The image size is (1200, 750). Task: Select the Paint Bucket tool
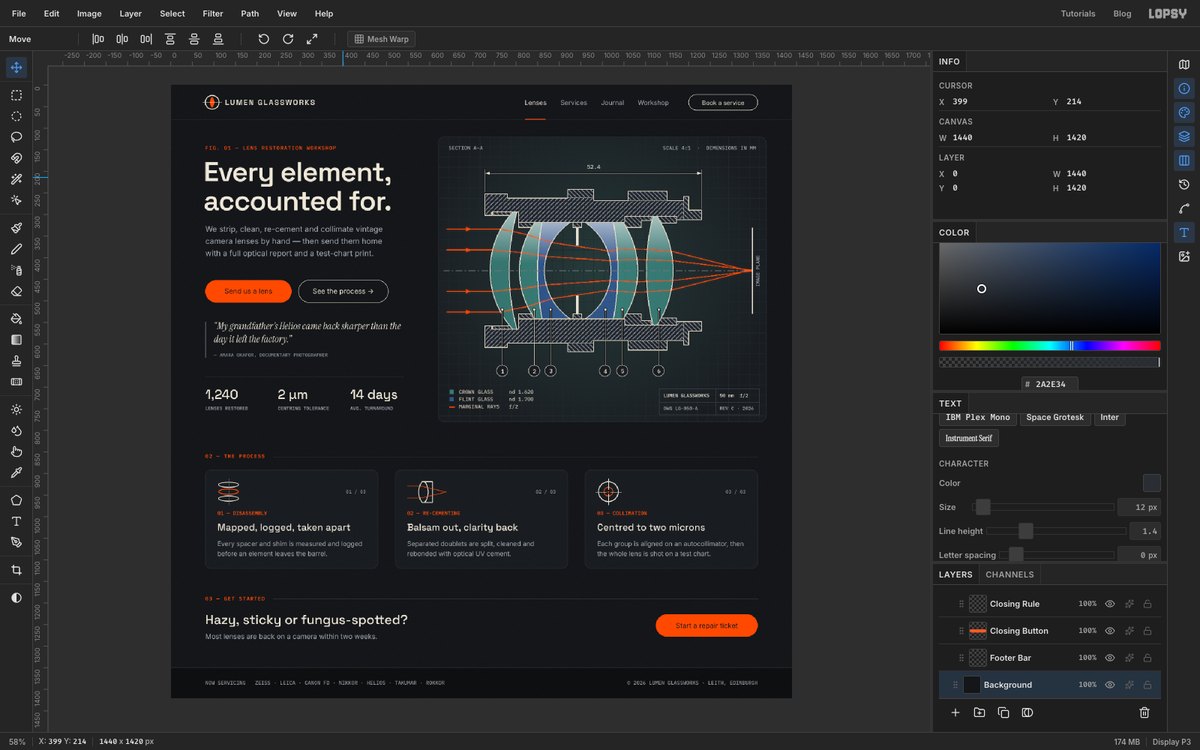[x=16, y=318]
